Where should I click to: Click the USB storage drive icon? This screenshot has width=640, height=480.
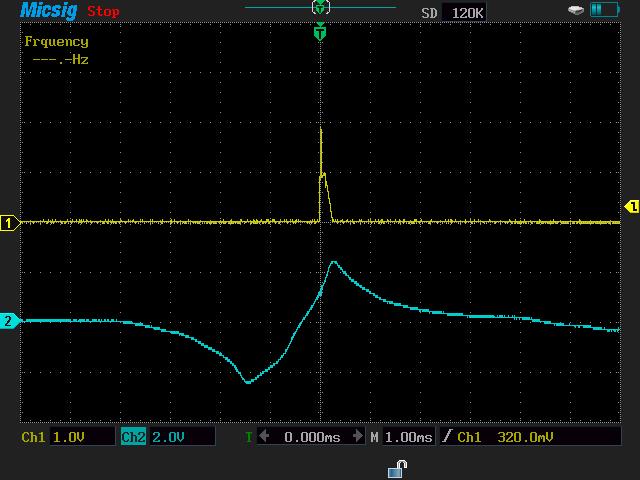coord(576,10)
